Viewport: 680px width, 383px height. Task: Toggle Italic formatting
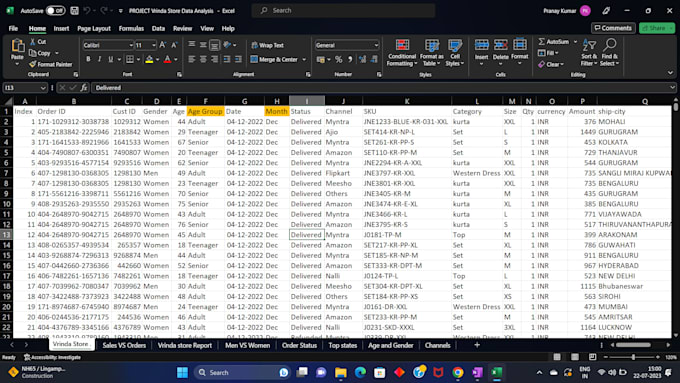tap(99, 59)
